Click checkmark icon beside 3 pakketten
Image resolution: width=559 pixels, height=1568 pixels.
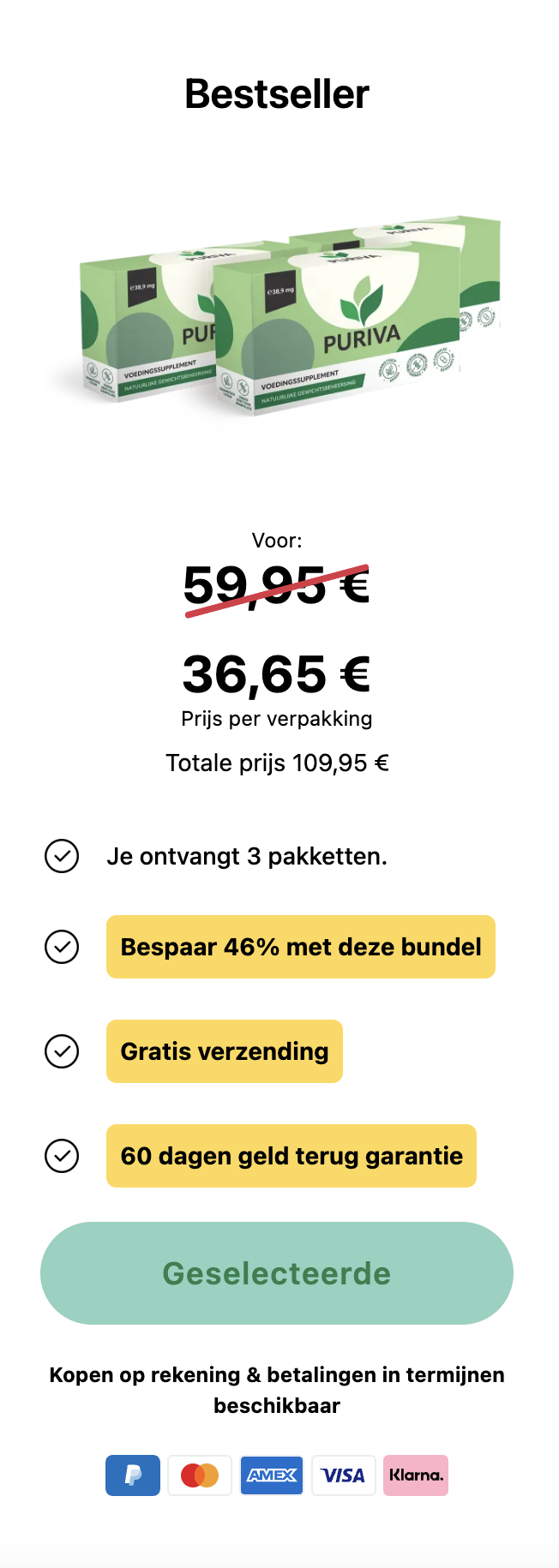pyautogui.click(x=62, y=856)
